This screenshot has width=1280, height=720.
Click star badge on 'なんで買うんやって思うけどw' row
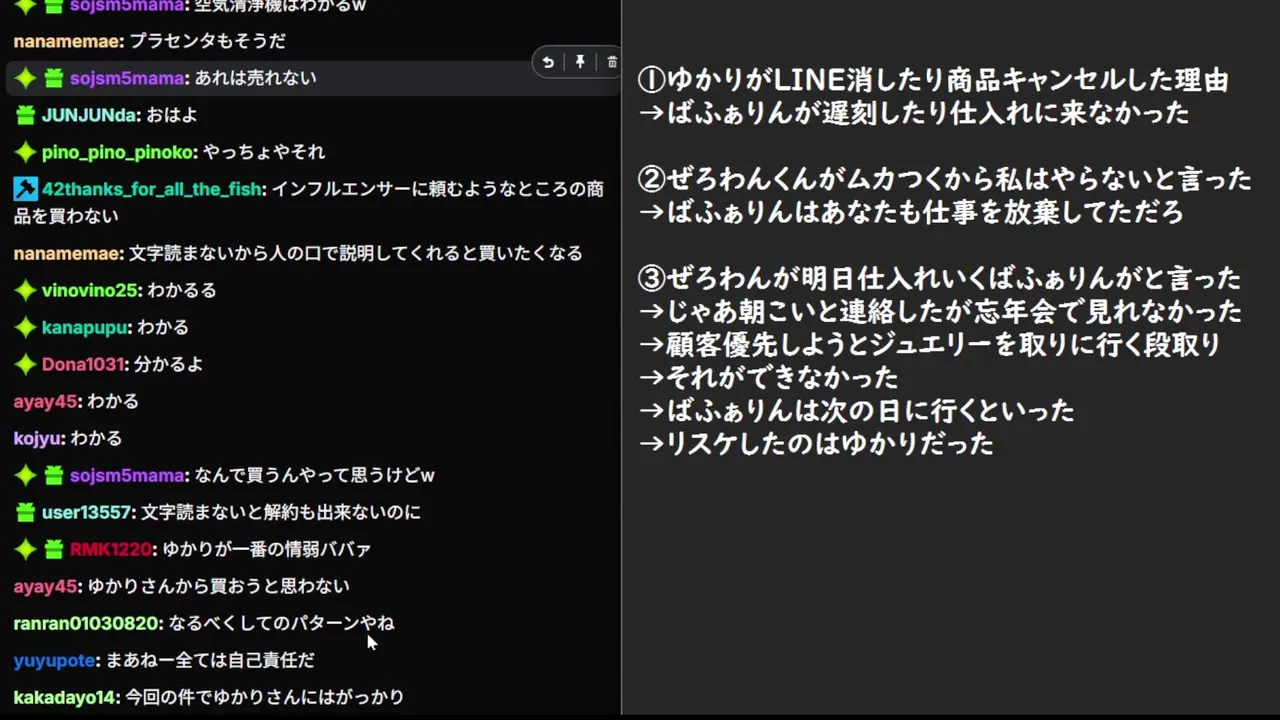tap(25, 475)
